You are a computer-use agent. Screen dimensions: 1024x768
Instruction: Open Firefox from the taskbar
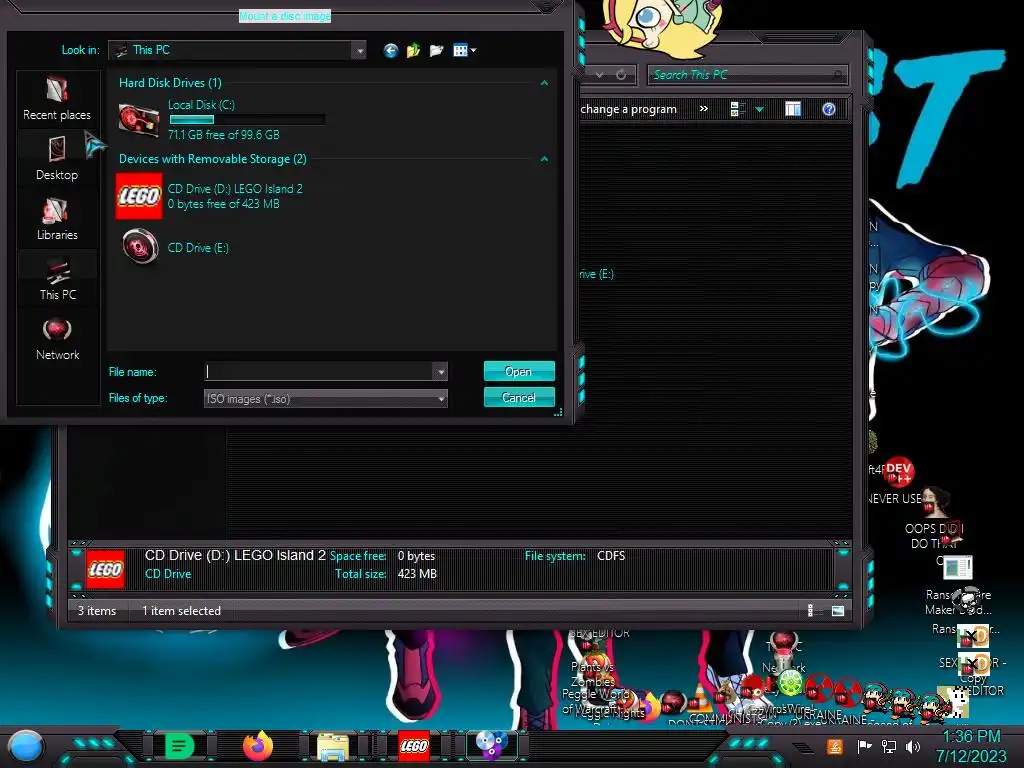257,746
